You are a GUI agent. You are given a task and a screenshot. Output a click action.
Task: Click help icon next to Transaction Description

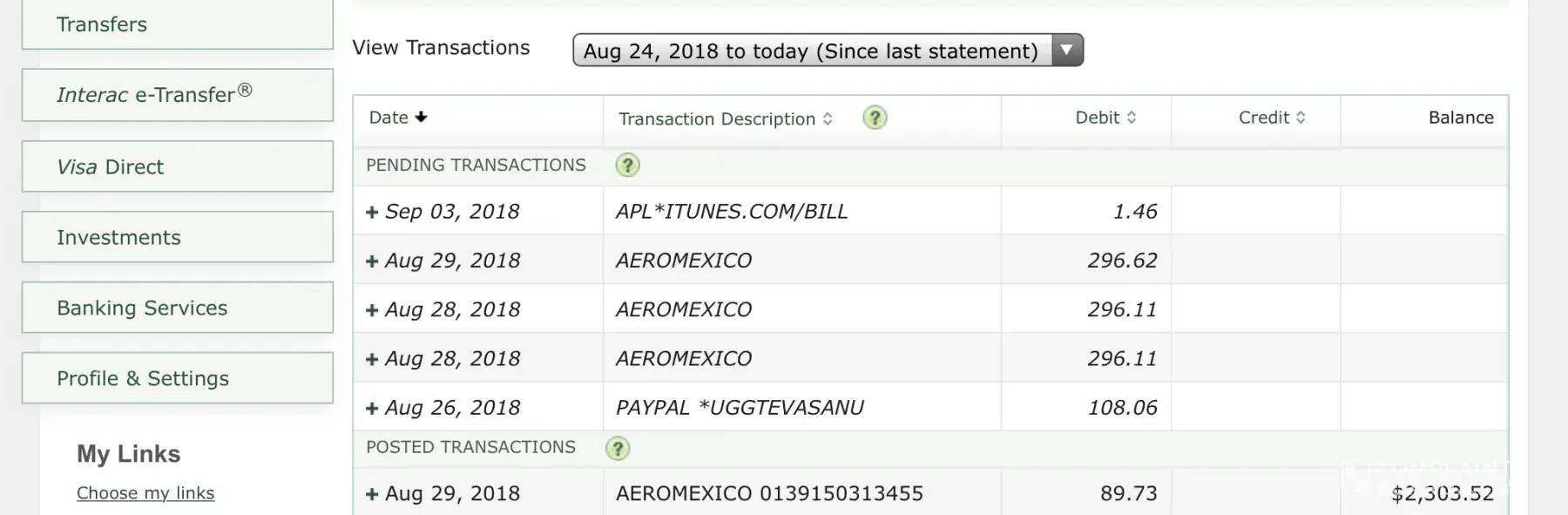[x=875, y=118]
